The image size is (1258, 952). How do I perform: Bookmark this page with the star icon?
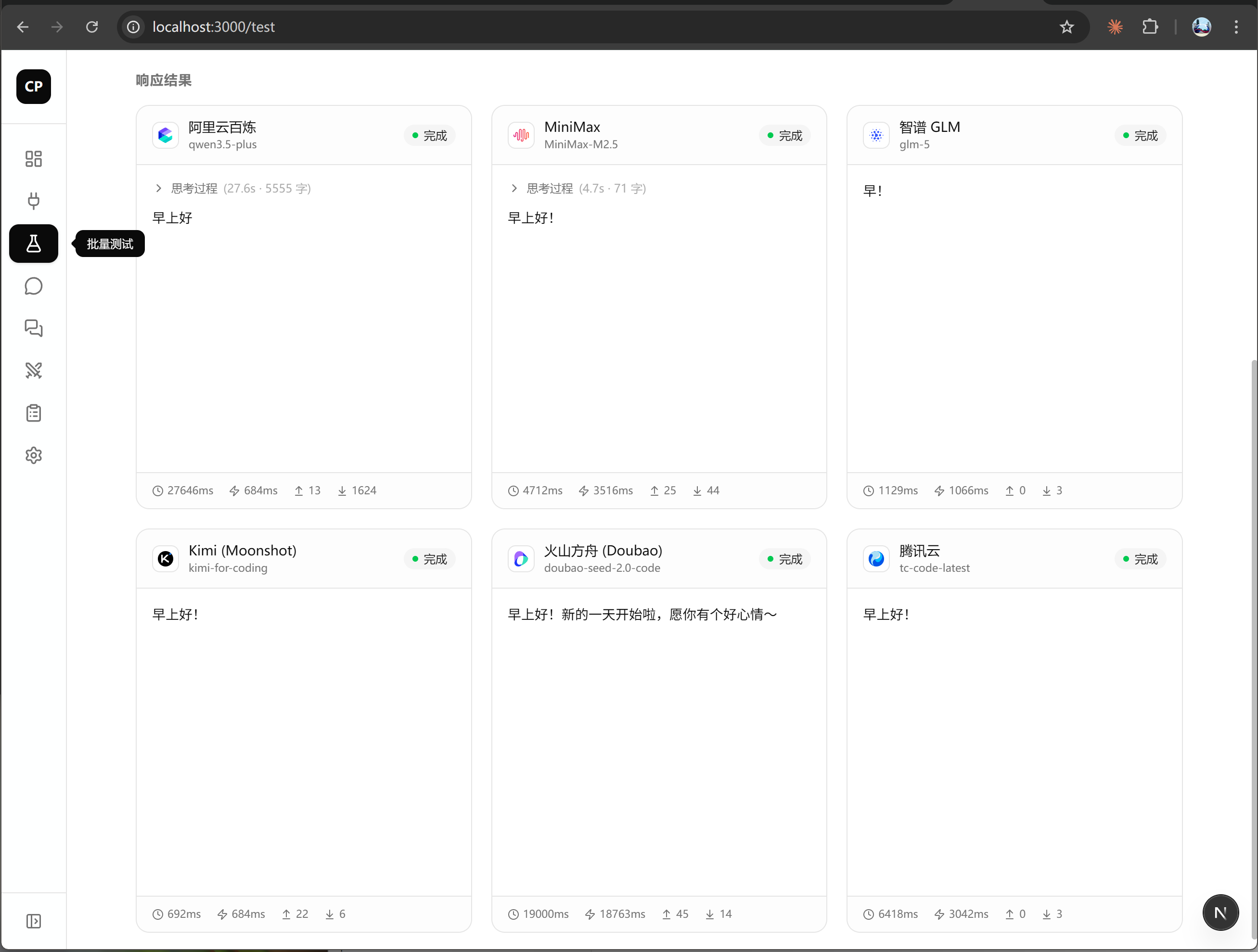pyautogui.click(x=1066, y=27)
